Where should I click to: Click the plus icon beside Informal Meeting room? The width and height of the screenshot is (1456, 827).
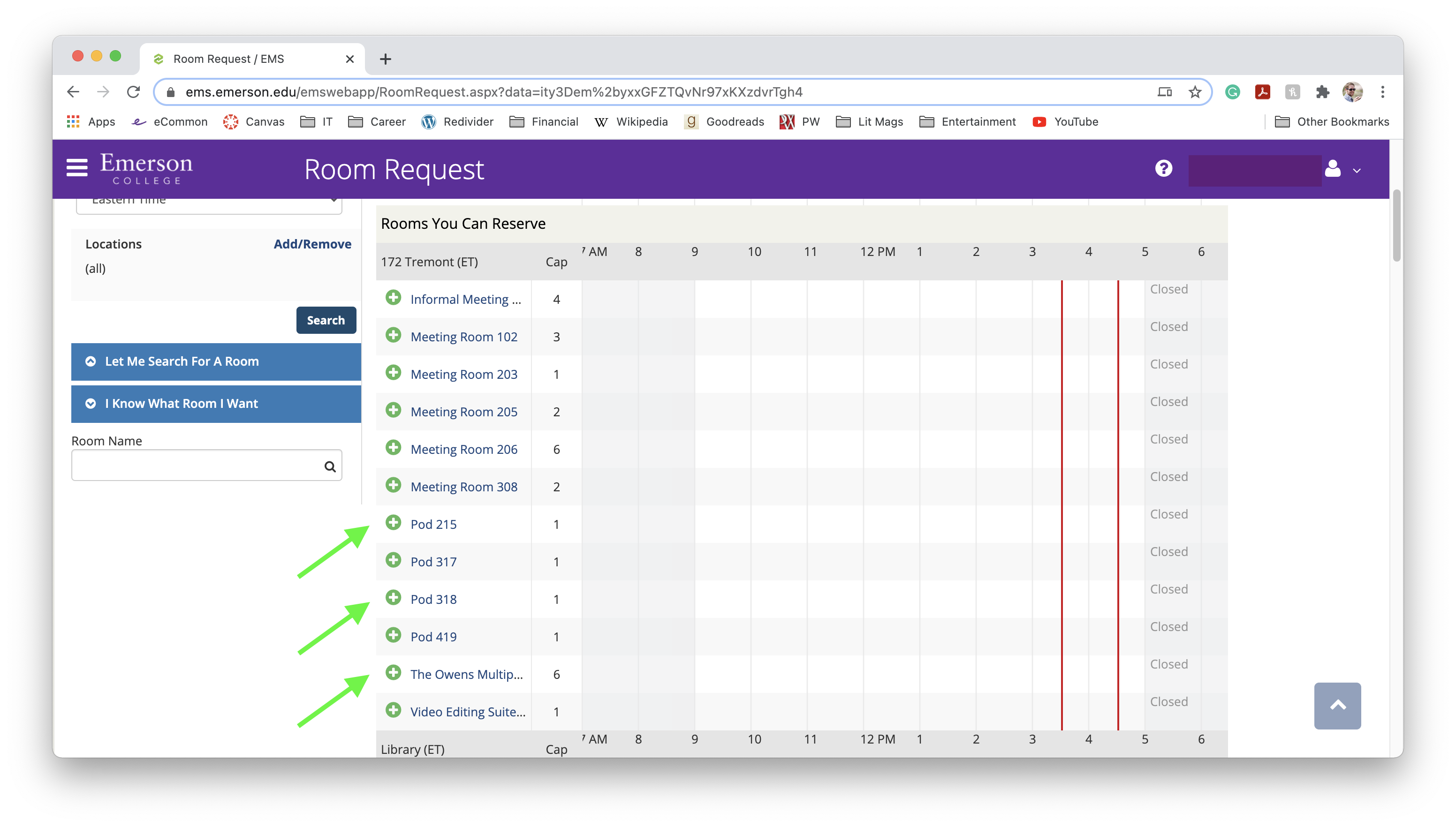pyautogui.click(x=394, y=298)
